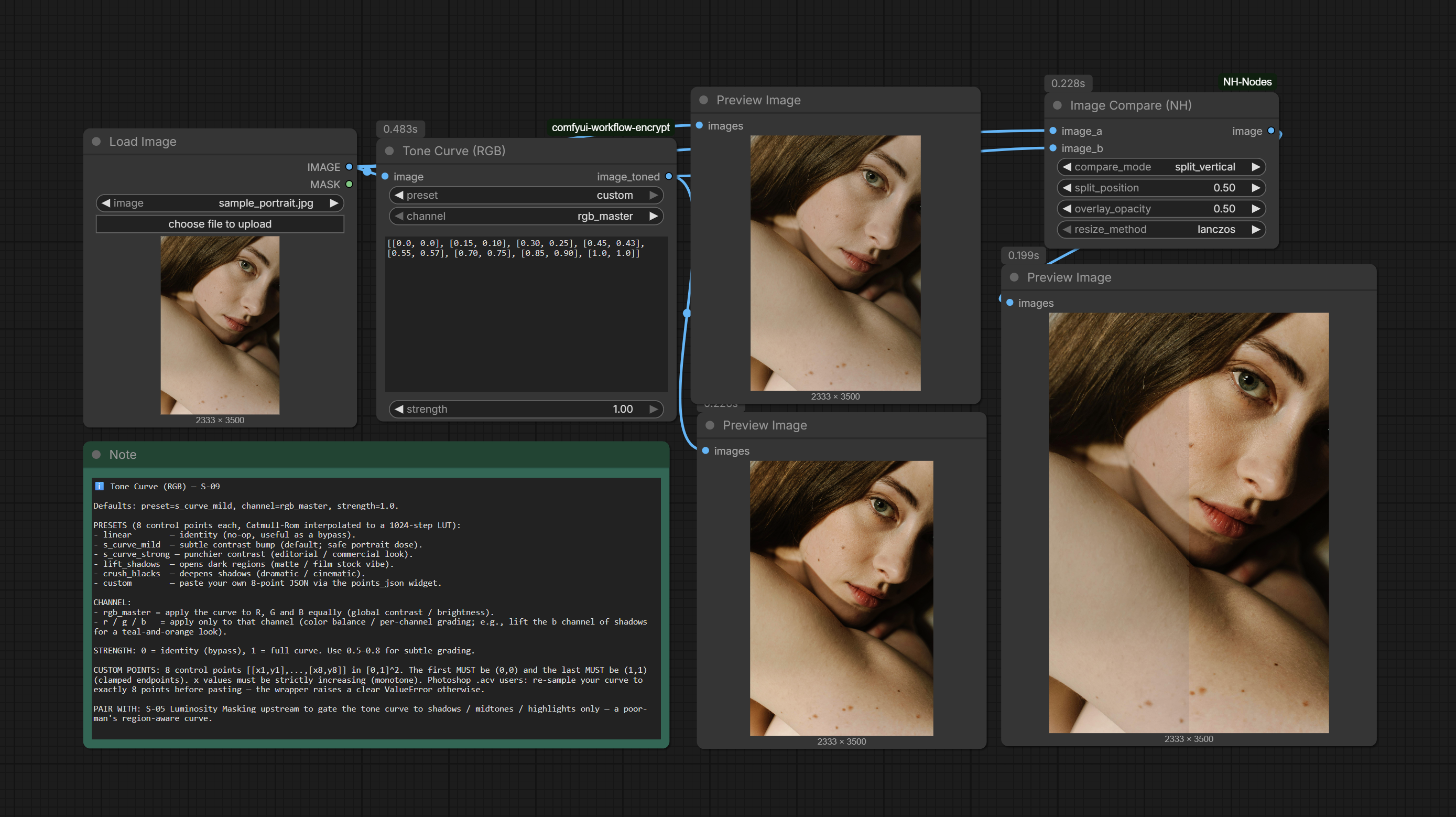
Task: Click the Load Image title
Action: (143, 142)
